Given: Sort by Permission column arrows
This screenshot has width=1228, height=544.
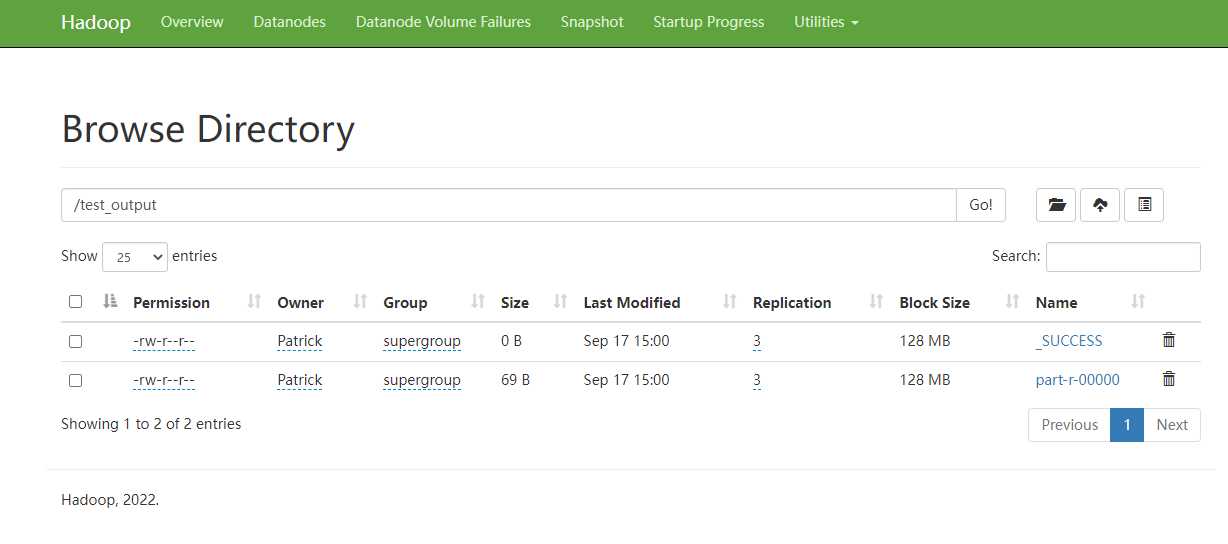Looking at the screenshot, I should click(x=254, y=302).
